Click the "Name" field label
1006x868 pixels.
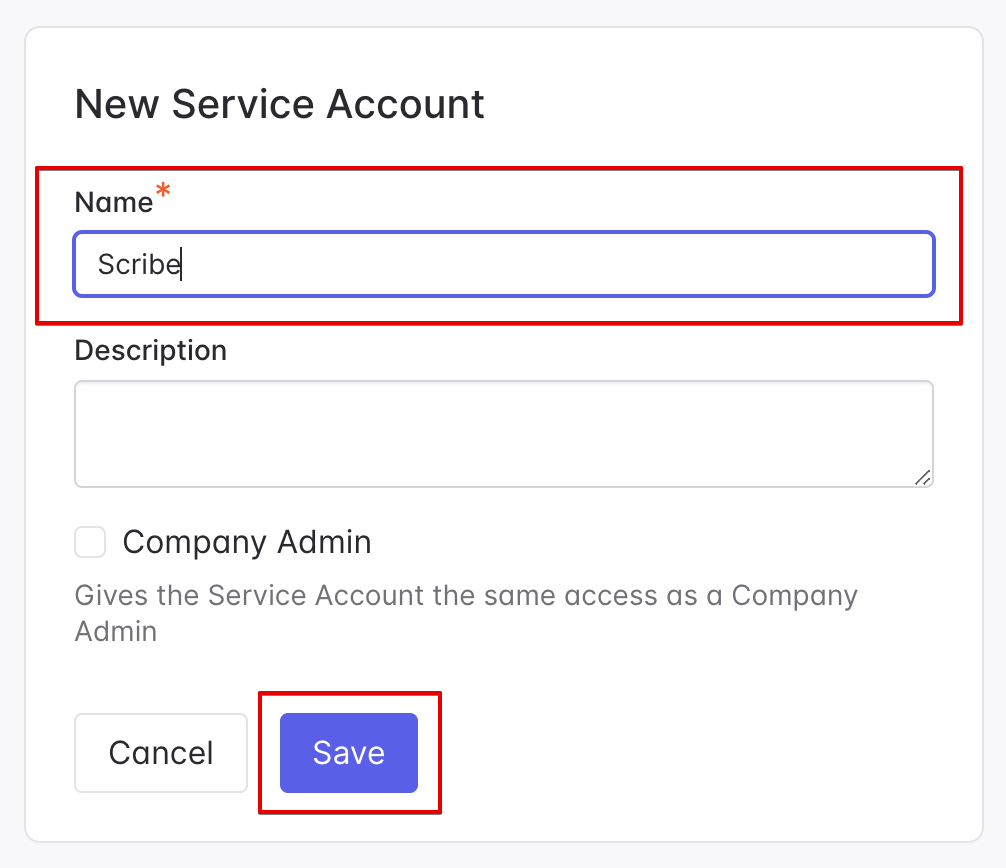(113, 202)
